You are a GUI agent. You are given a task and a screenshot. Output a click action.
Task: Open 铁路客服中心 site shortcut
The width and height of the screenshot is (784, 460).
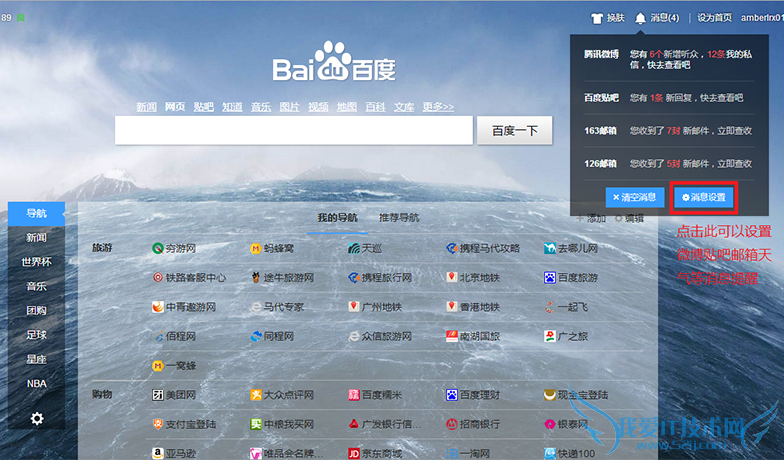tap(189, 278)
